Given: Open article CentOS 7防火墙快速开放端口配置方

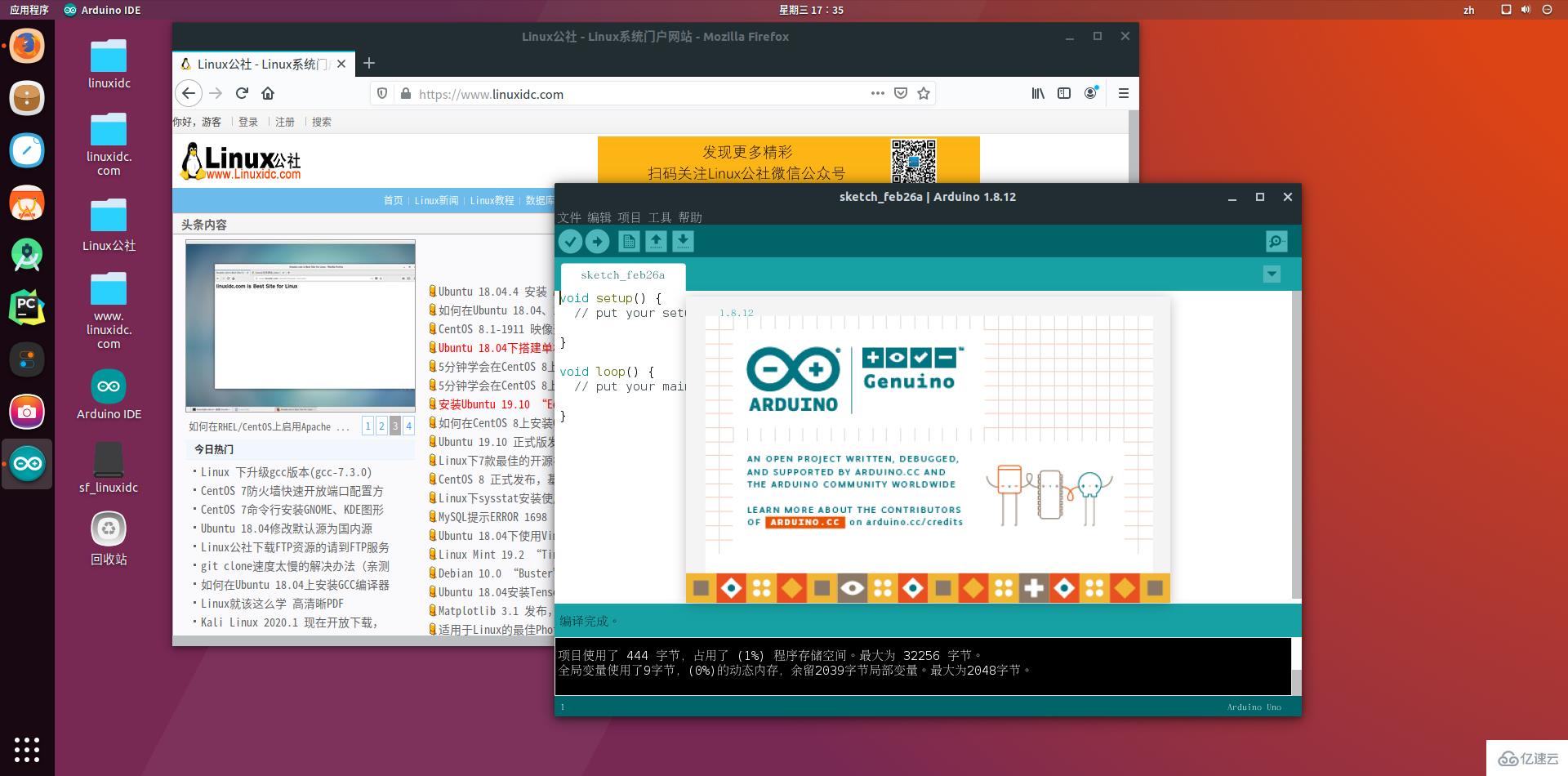Looking at the screenshot, I should [292, 491].
